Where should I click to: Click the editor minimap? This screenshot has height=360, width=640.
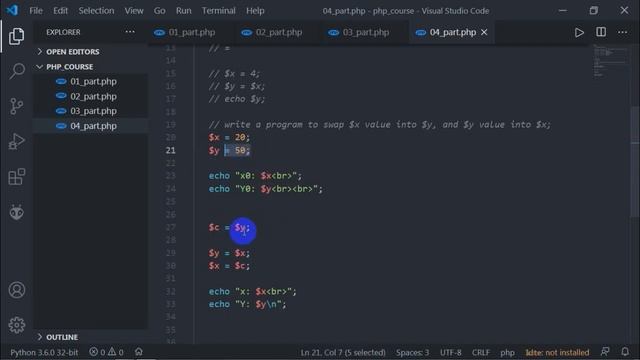point(610,61)
